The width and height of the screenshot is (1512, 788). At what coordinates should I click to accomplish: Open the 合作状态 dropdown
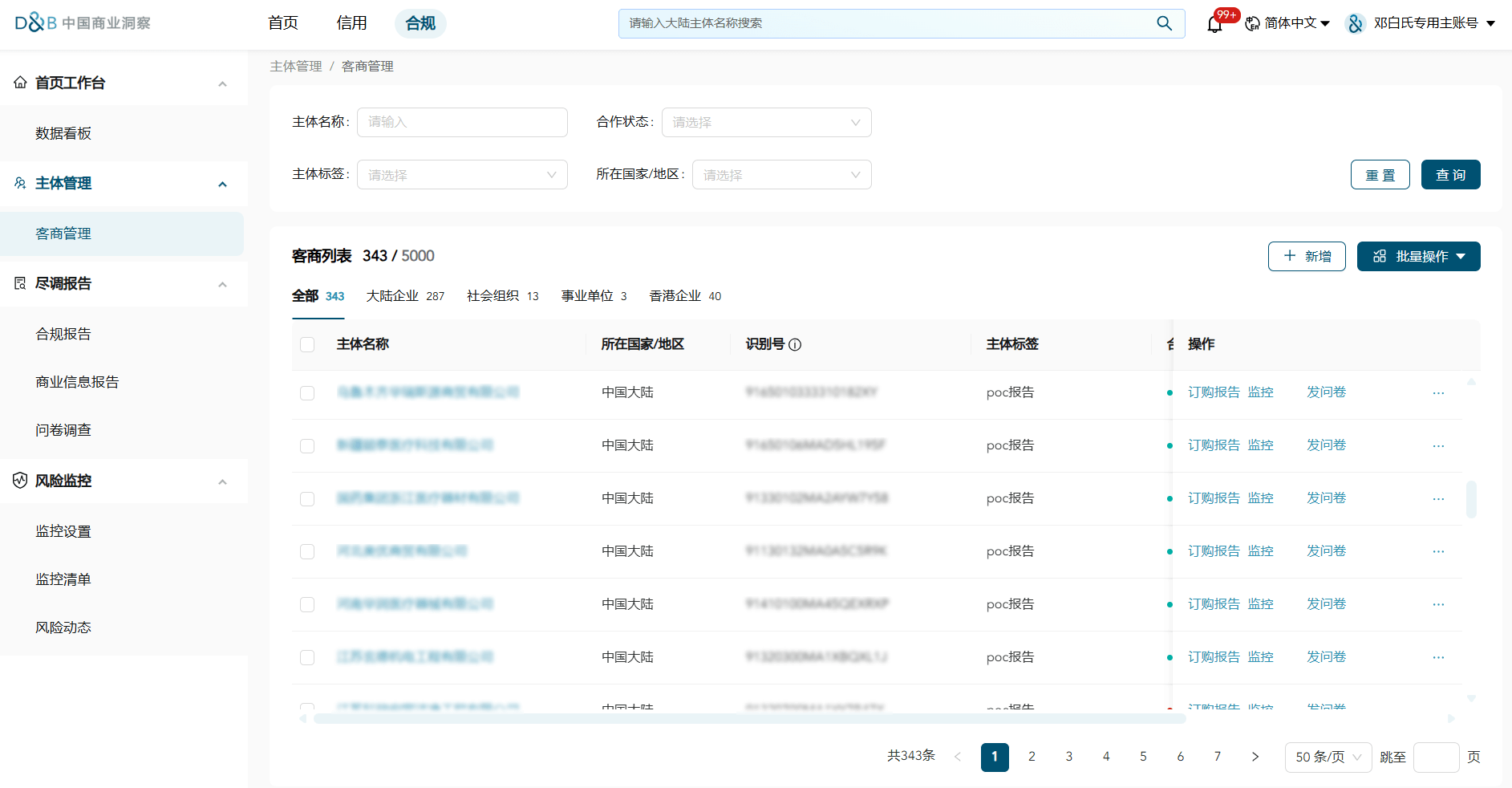766,123
